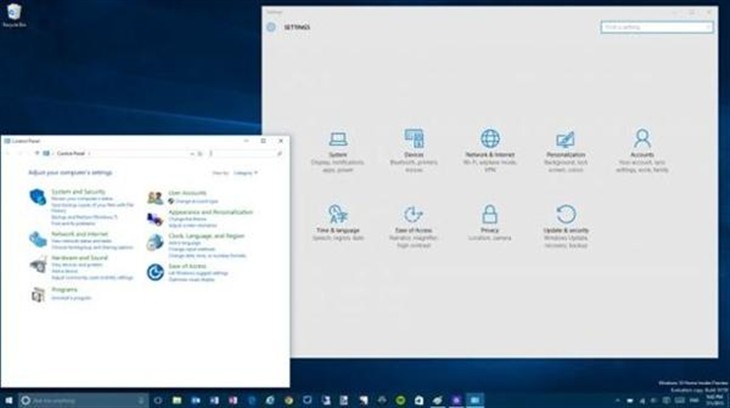The image size is (730, 408).
Task: Open Personalization settings icon
Action: pos(566,139)
